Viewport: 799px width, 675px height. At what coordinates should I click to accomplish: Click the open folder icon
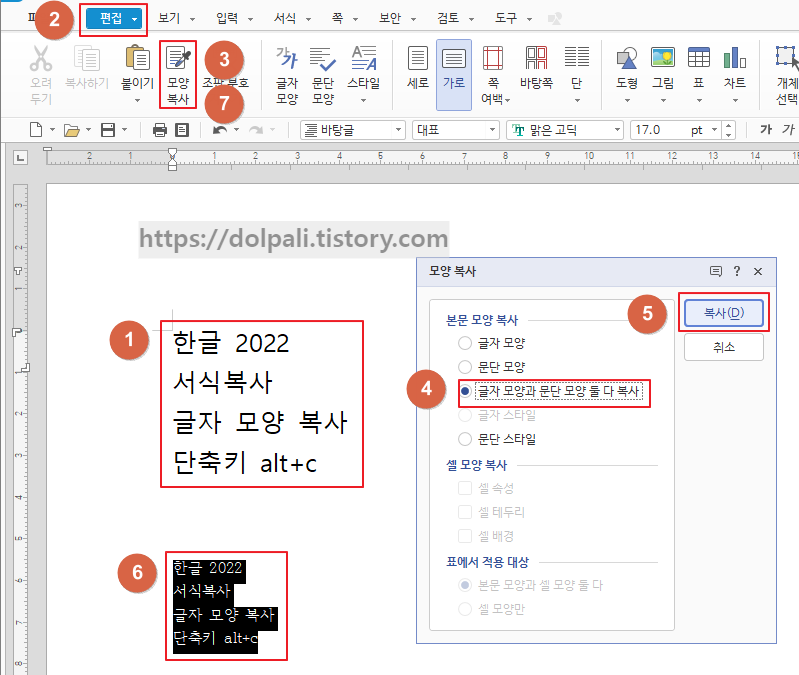[x=72, y=130]
